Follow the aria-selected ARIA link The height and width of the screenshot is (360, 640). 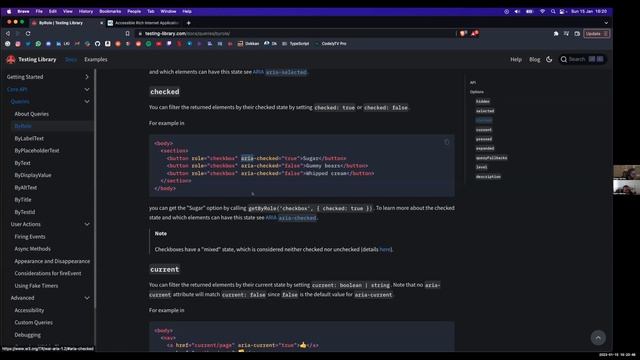(x=280, y=72)
